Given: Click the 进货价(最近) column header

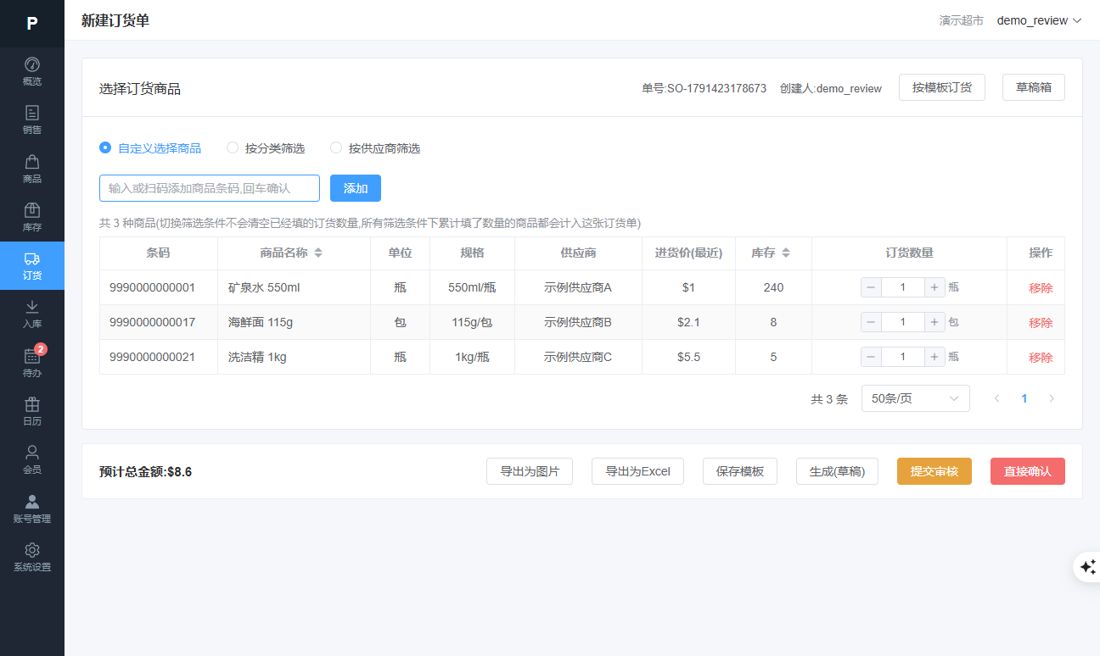Looking at the screenshot, I should 688,253.
